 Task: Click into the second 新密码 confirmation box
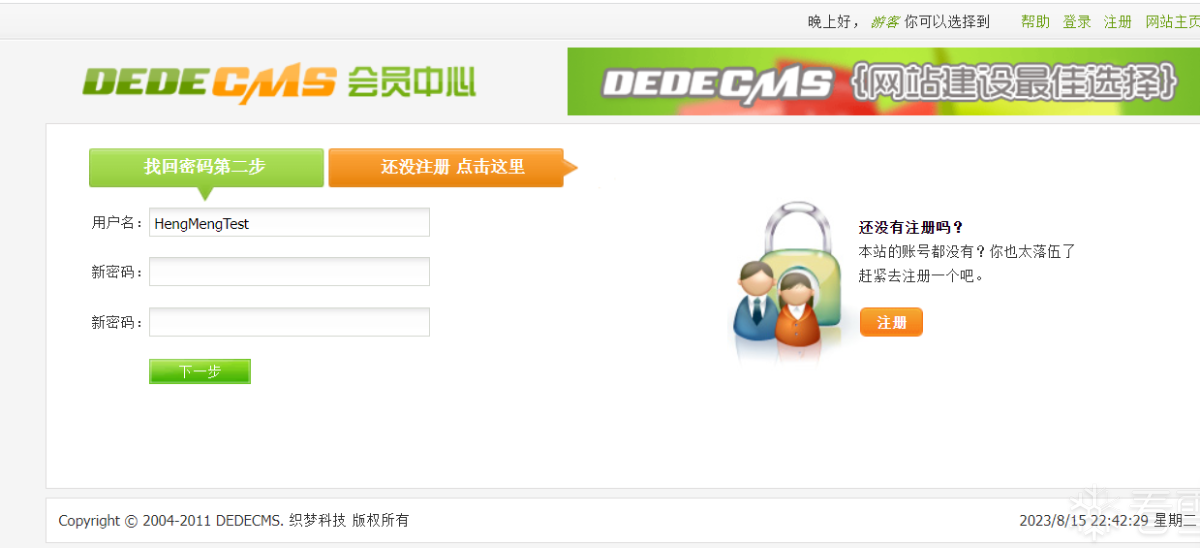(x=290, y=322)
